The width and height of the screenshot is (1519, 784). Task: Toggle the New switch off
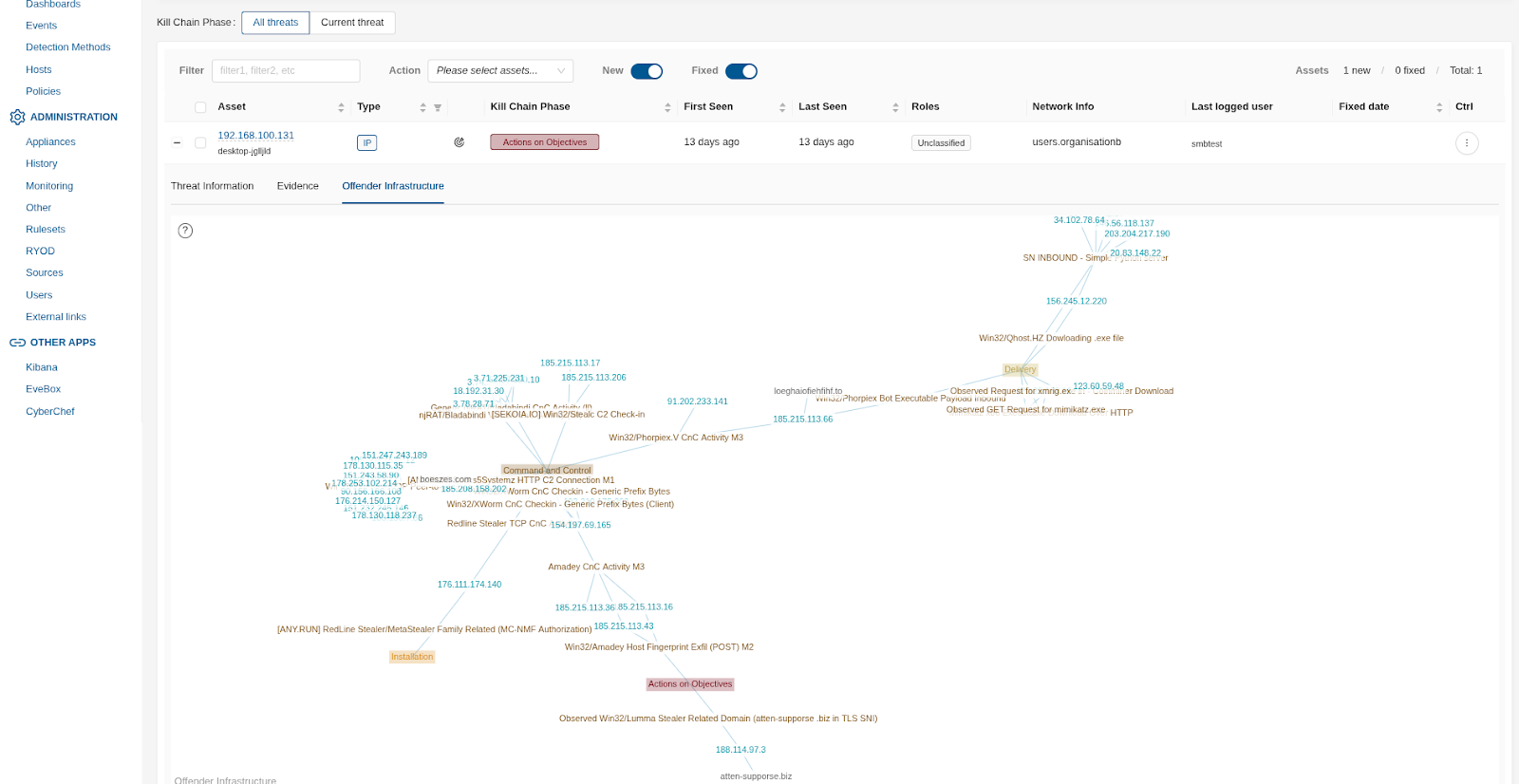[x=647, y=71]
